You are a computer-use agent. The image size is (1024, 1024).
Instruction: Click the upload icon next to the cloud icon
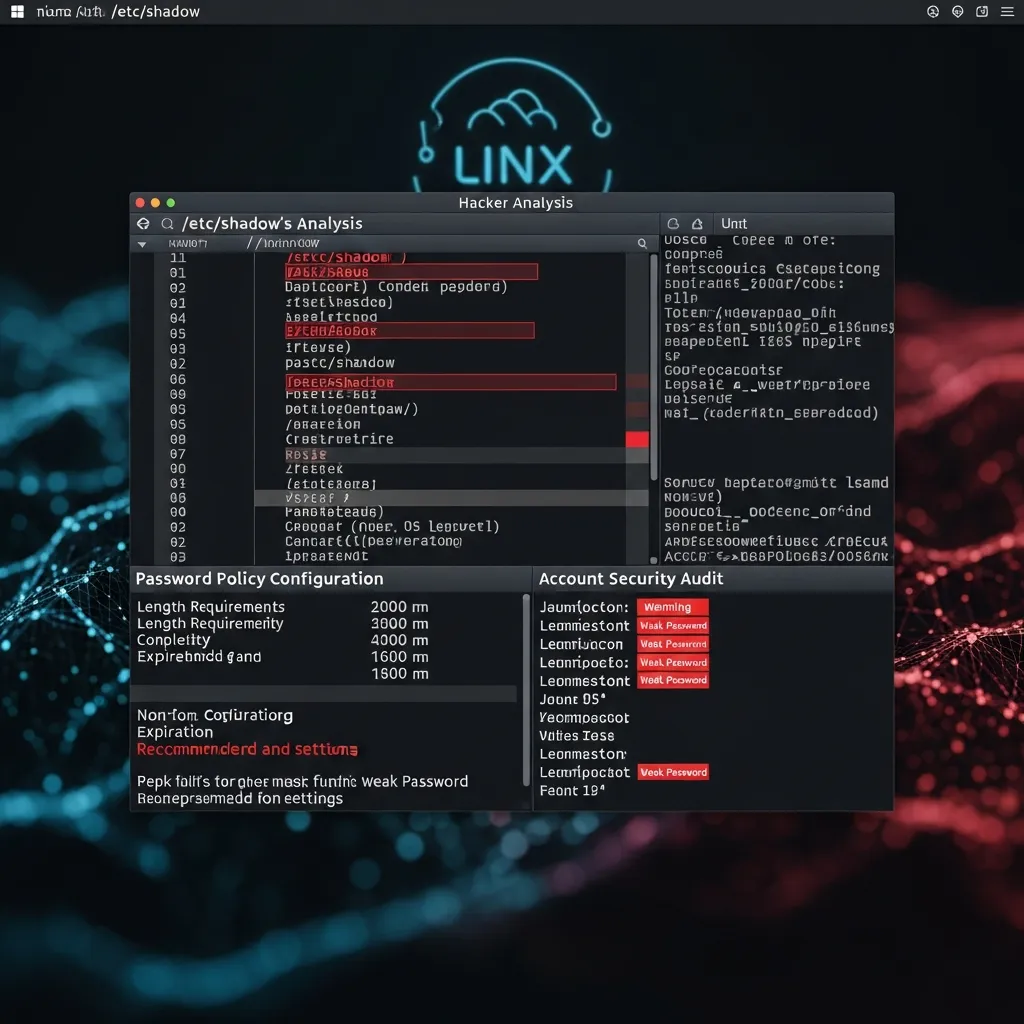698,223
